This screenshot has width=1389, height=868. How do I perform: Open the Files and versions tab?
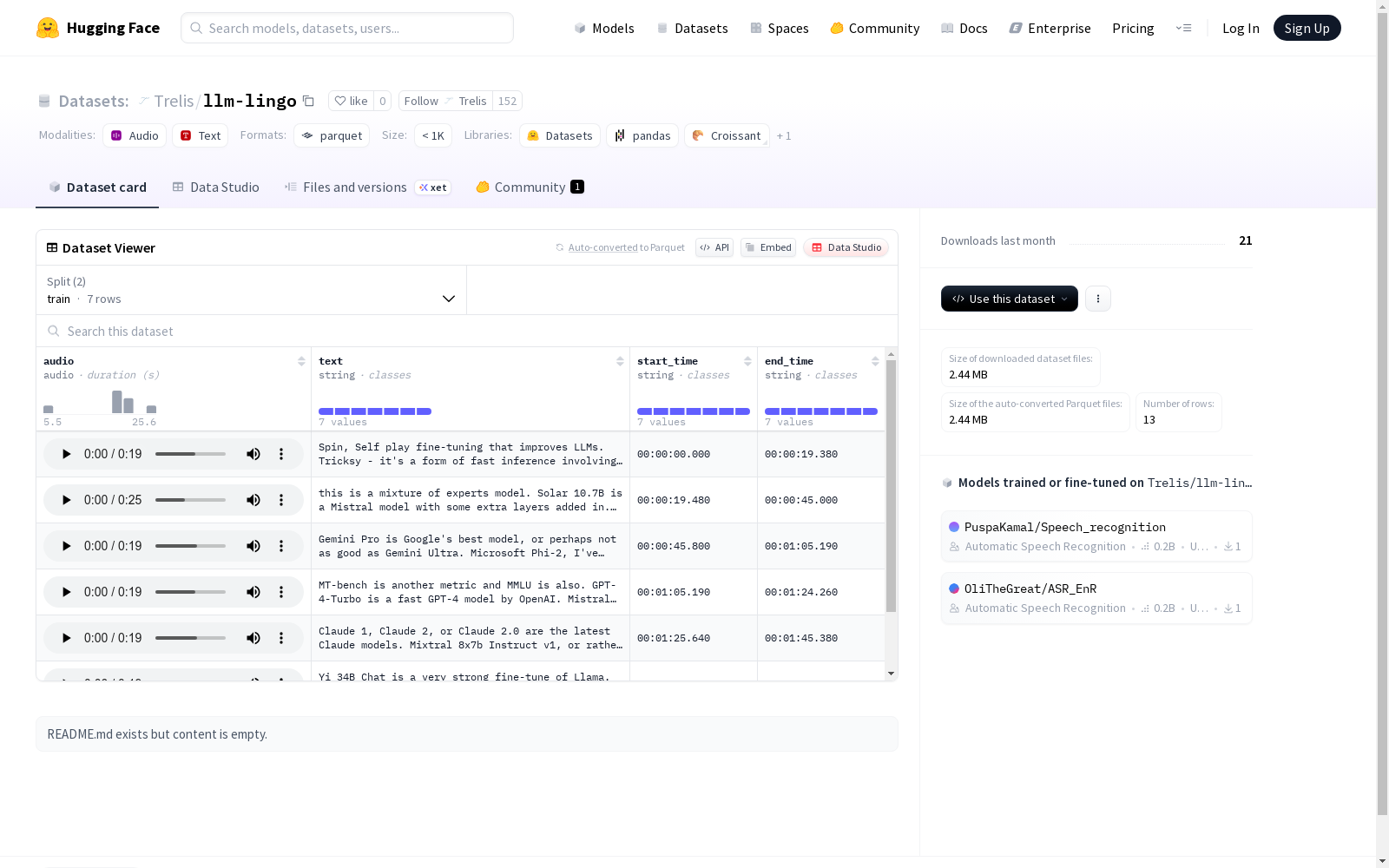click(367, 187)
